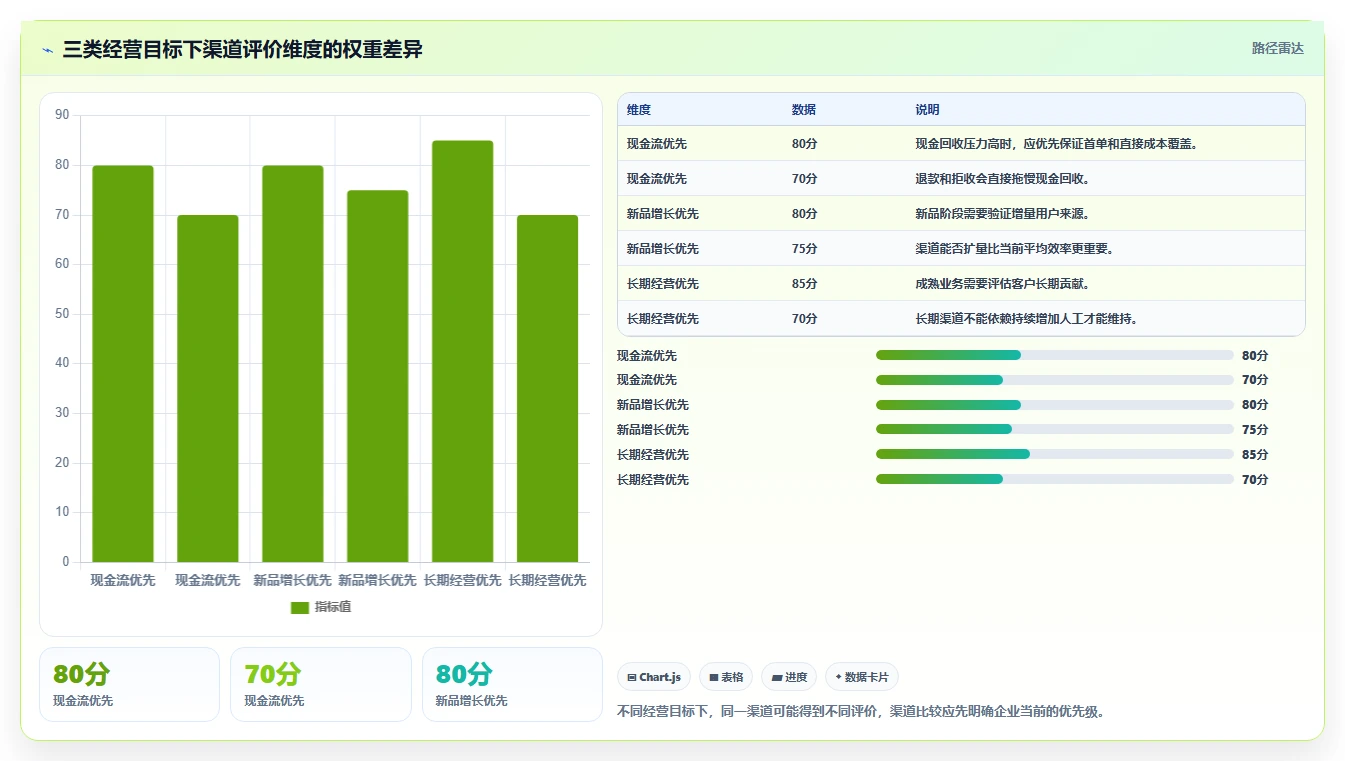1345x761 pixels.
Task: Toggle the 指标值 legend entry
Action: 321,607
